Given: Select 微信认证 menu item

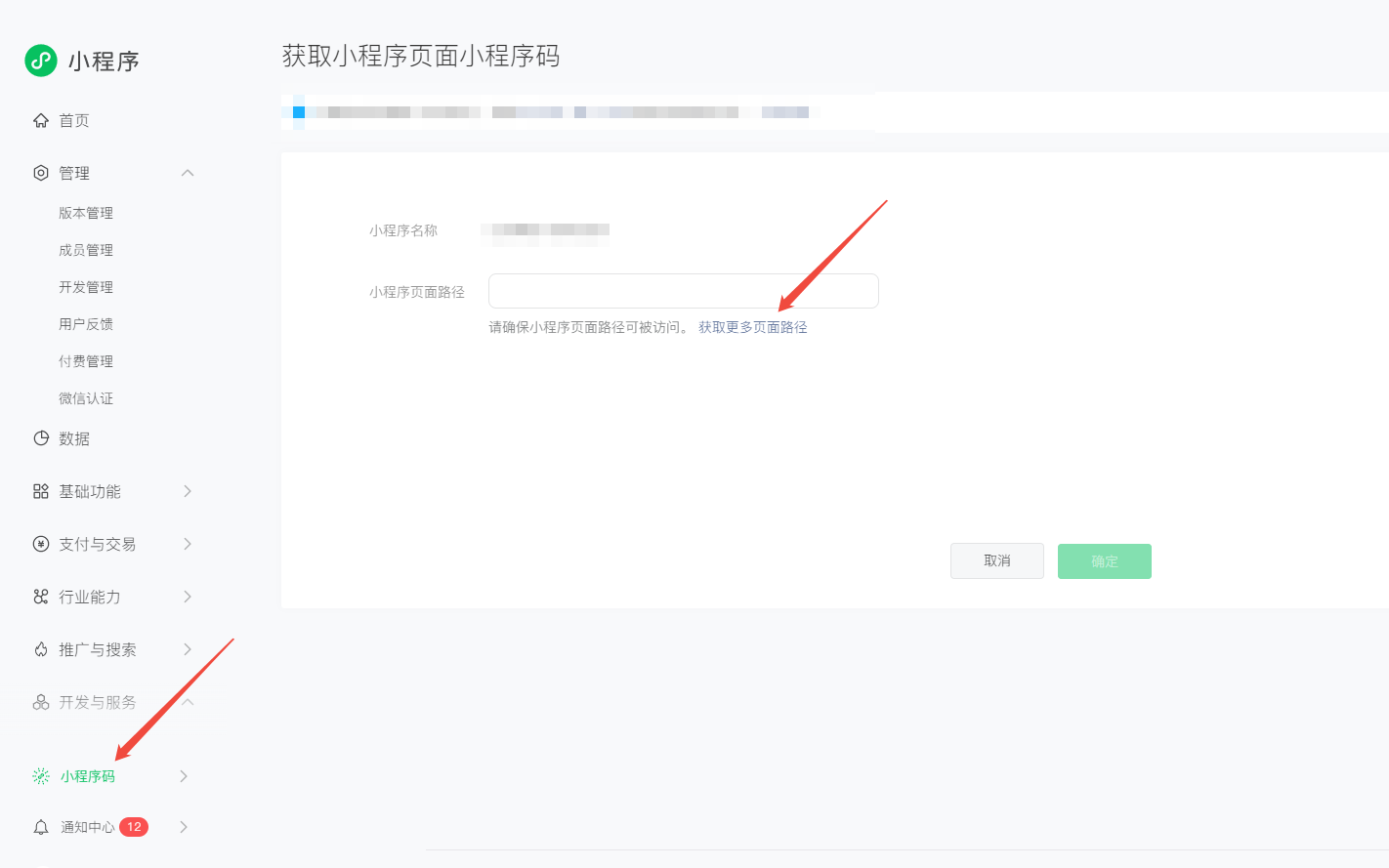Looking at the screenshot, I should click(x=86, y=398).
